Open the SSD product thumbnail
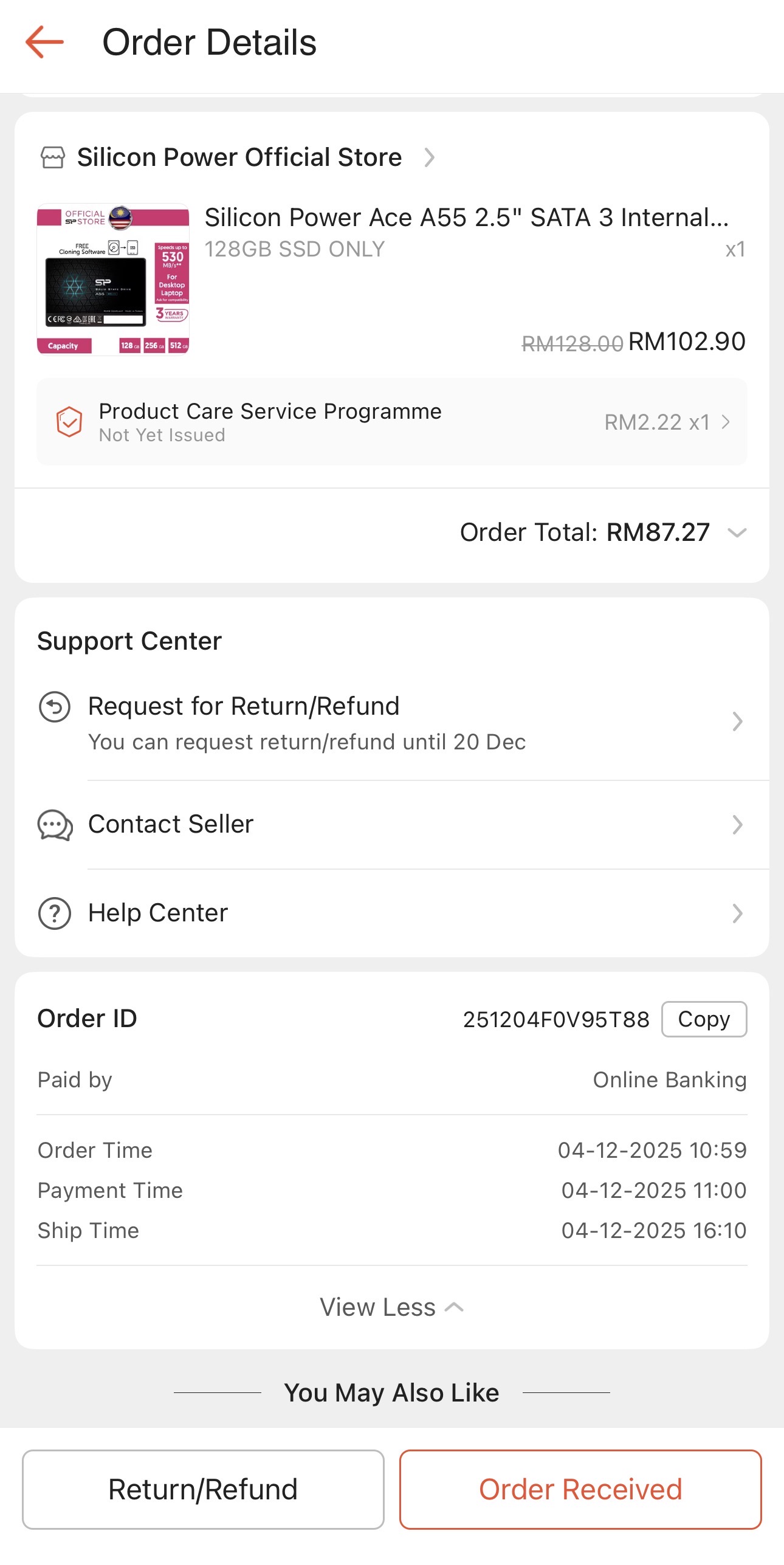Image resolution: width=784 pixels, height=1565 pixels. pos(113,280)
